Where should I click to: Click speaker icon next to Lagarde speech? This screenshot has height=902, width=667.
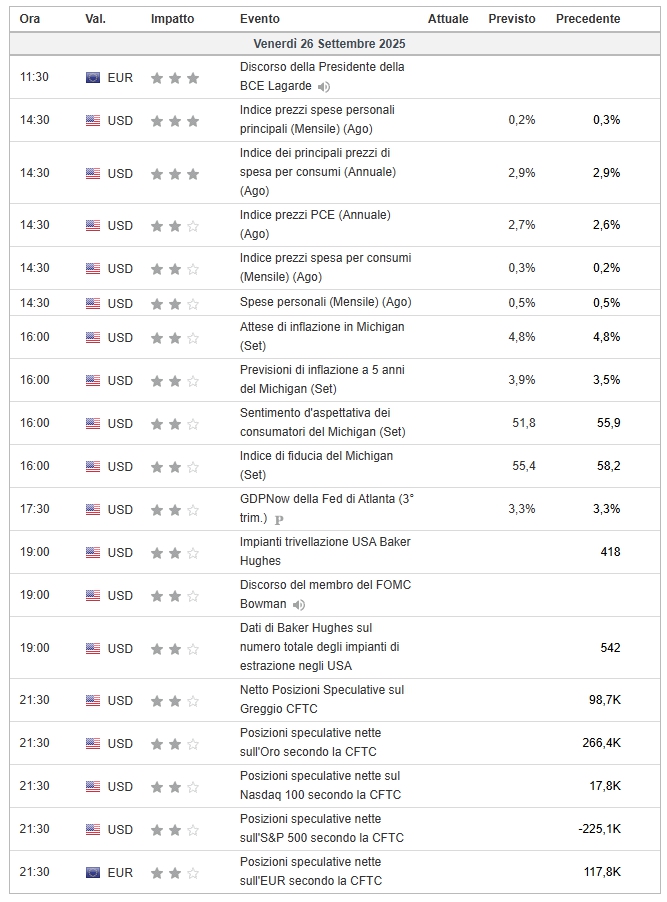(324, 87)
